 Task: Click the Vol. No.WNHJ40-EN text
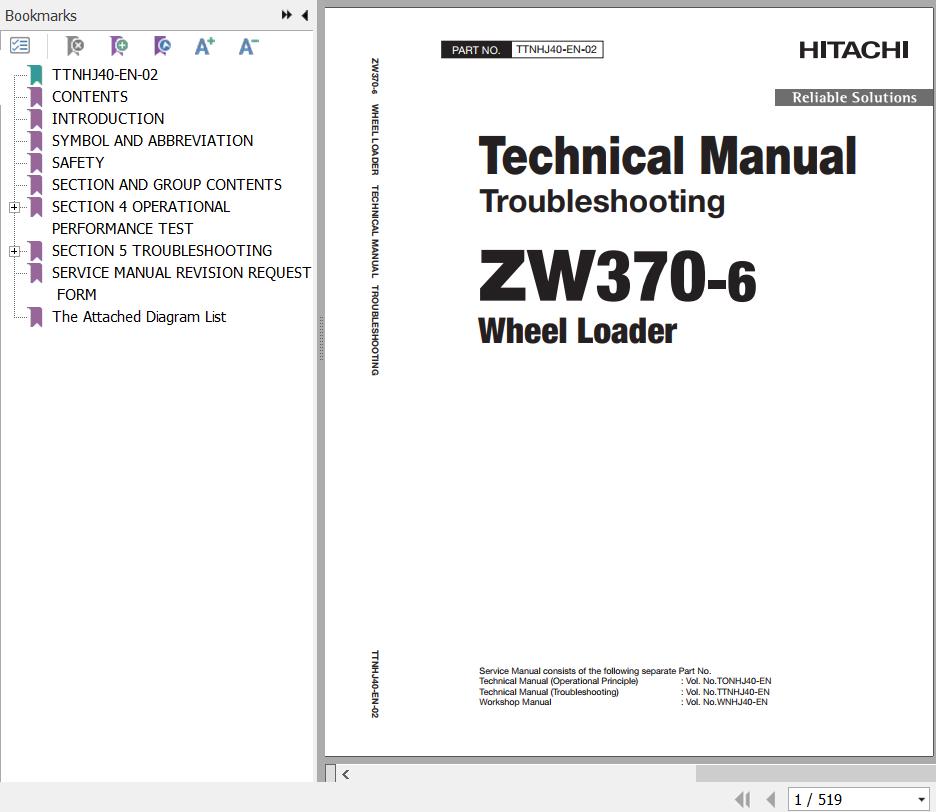726,702
